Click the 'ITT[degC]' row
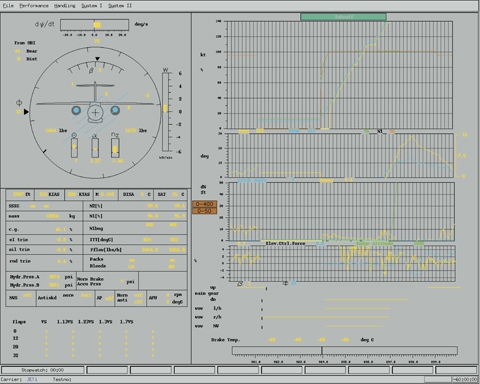Screen dimensions: 480x384 (135, 239)
